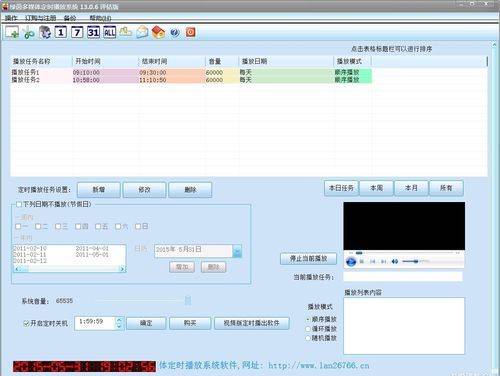Check the weekday 一 (Monday) checkbox

[x=18, y=227]
